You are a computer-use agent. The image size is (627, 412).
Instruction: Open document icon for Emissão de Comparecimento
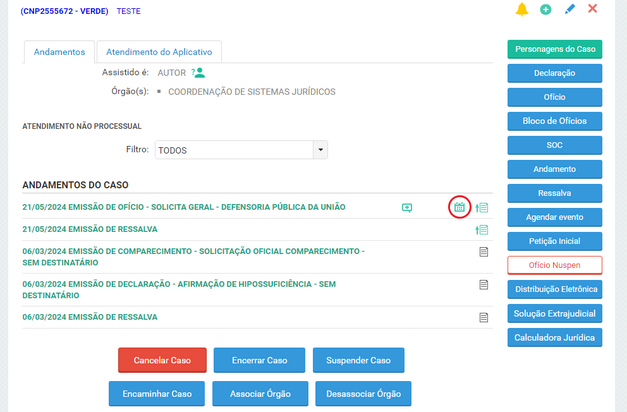[x=483, y=253]
